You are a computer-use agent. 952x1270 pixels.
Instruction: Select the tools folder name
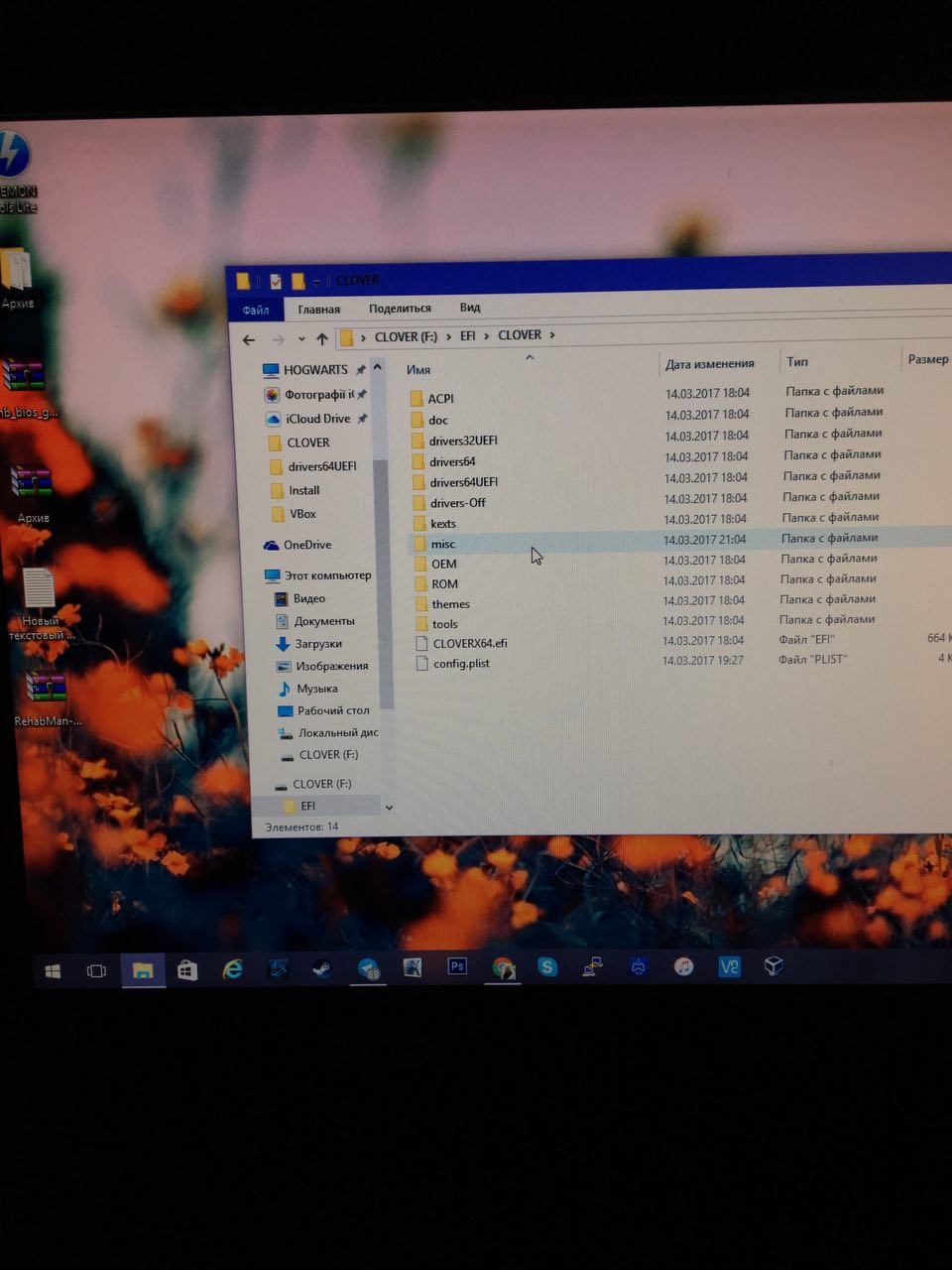pos(445,624)
